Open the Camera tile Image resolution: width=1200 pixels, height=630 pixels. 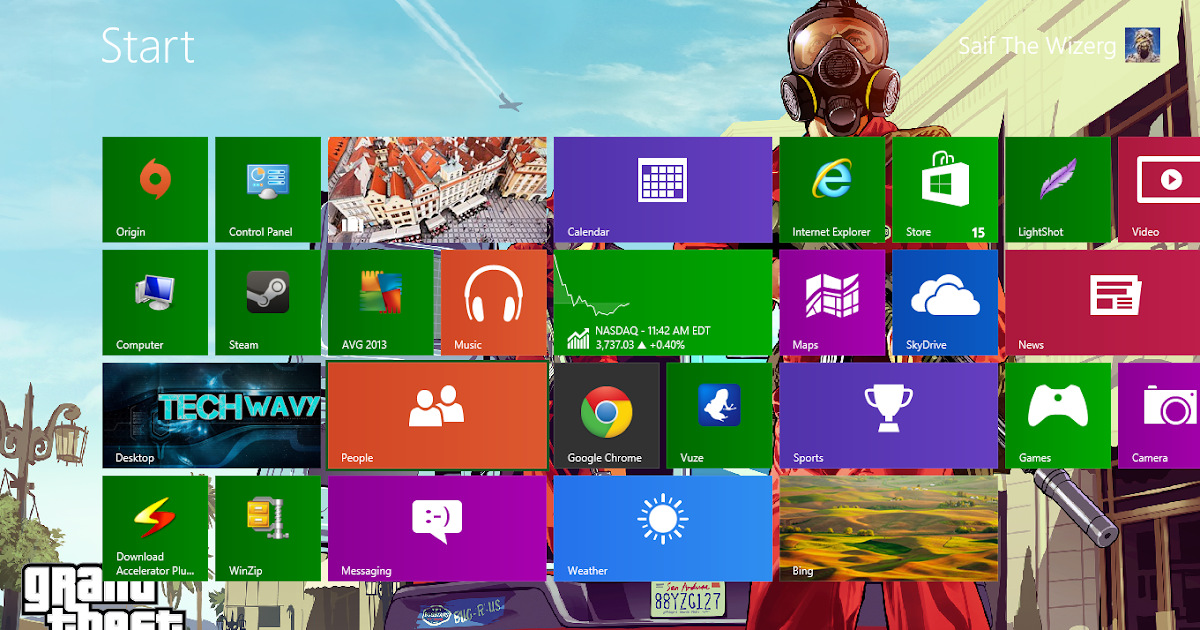[x=1159, y=416]
